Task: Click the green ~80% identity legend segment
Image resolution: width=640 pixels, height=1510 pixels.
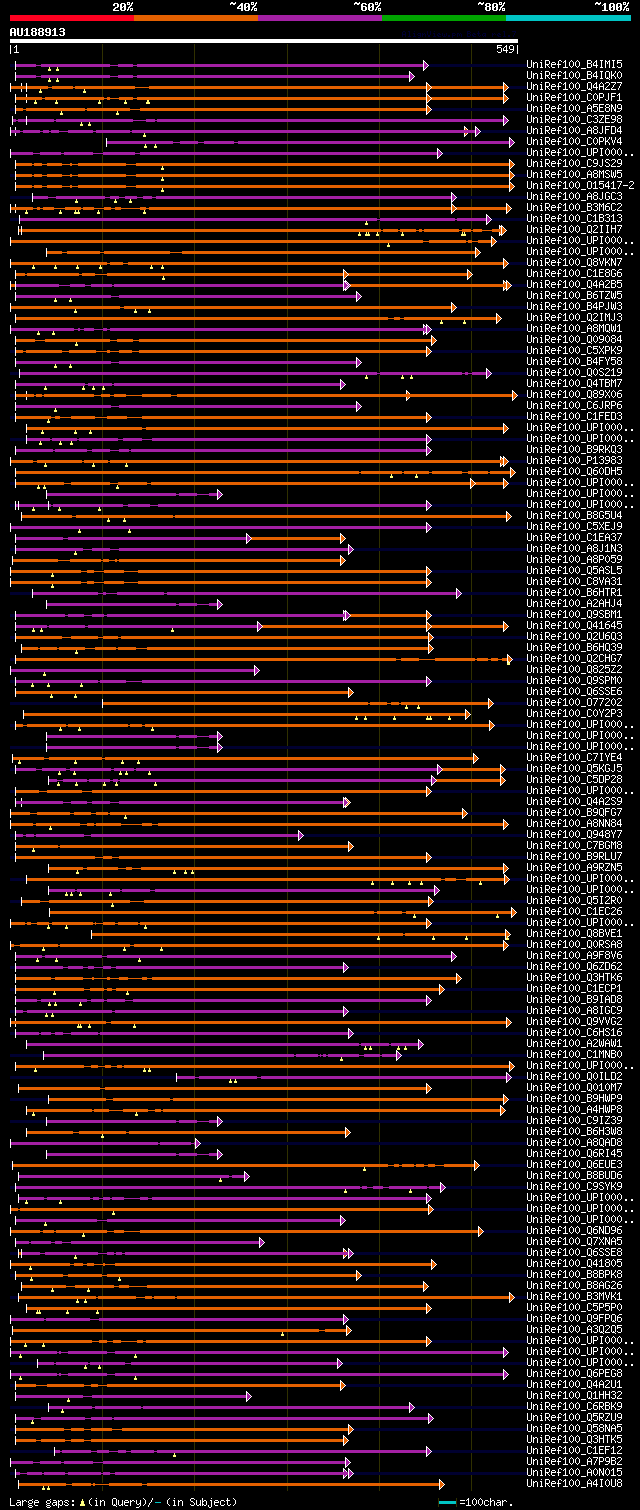Action: coord(444,17)
